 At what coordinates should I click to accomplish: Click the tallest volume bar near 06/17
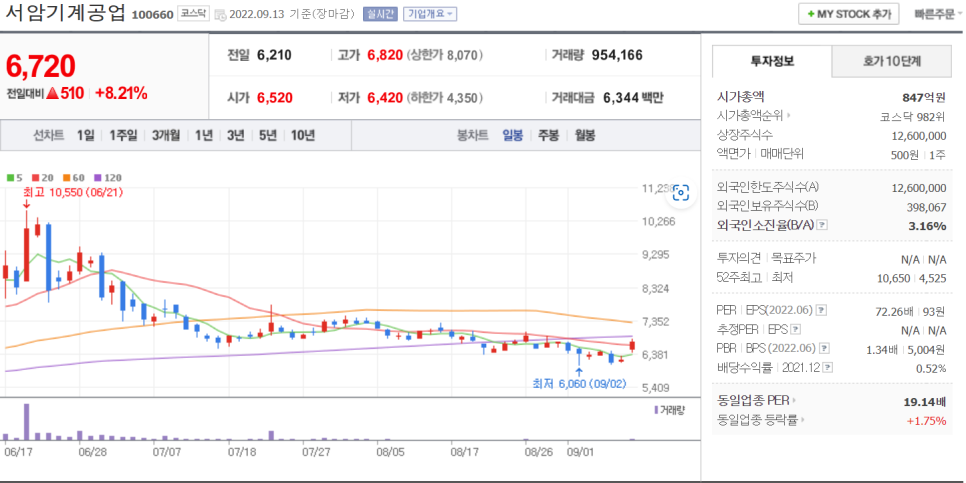click(x=26, y=422)
